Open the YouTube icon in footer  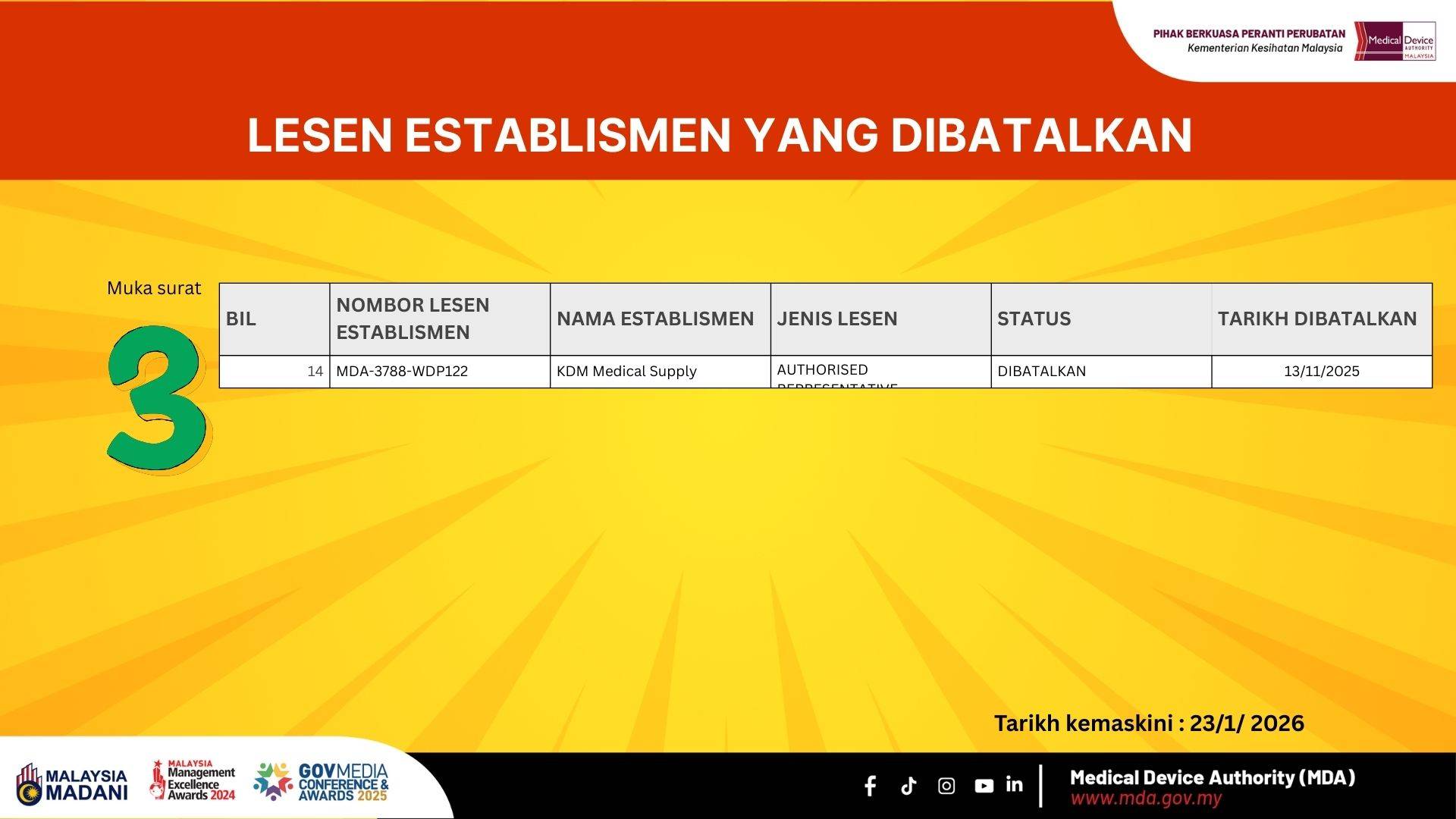pos(984,786)
